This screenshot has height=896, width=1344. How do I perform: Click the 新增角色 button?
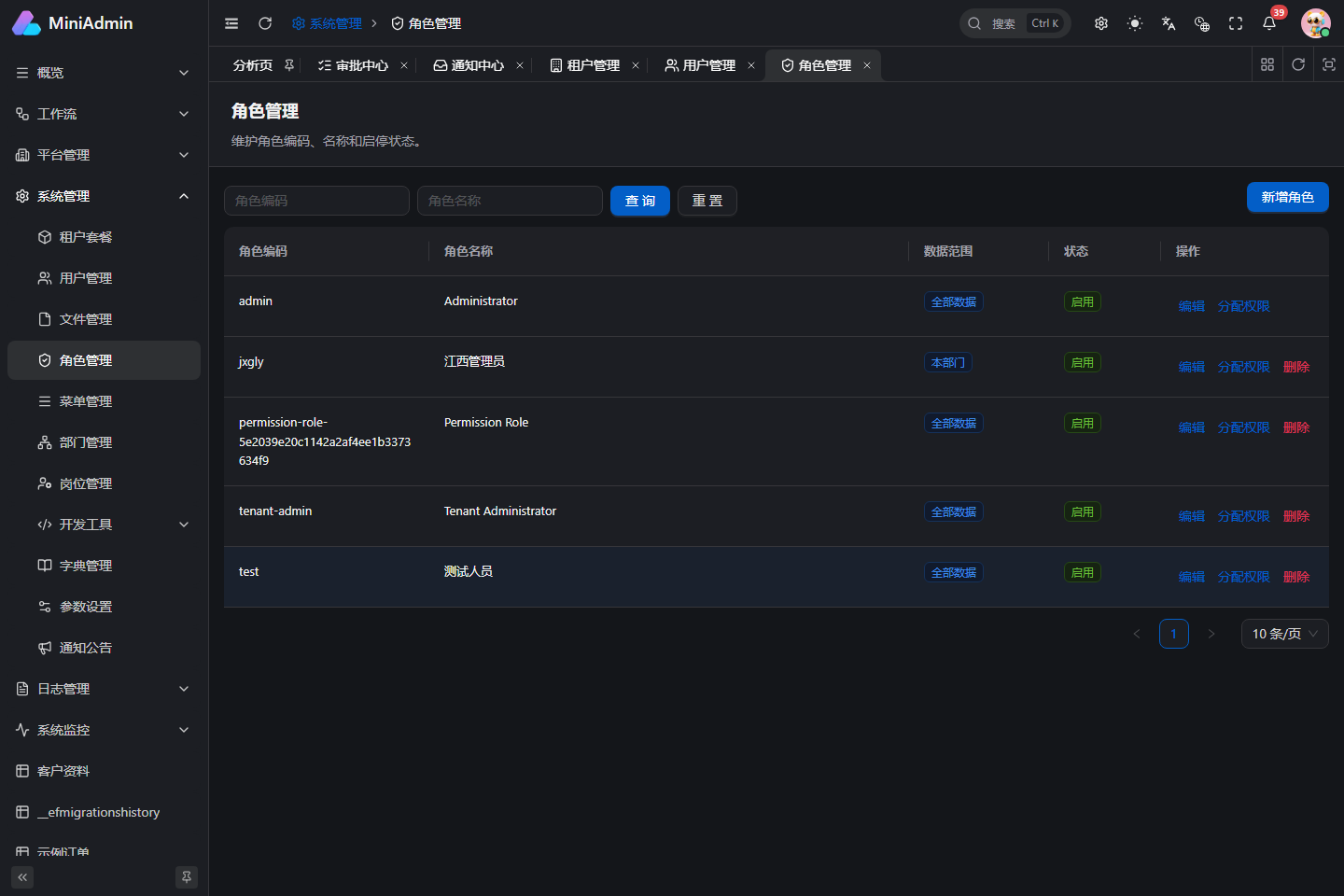pyautogui.click(x=1288, y=197)
